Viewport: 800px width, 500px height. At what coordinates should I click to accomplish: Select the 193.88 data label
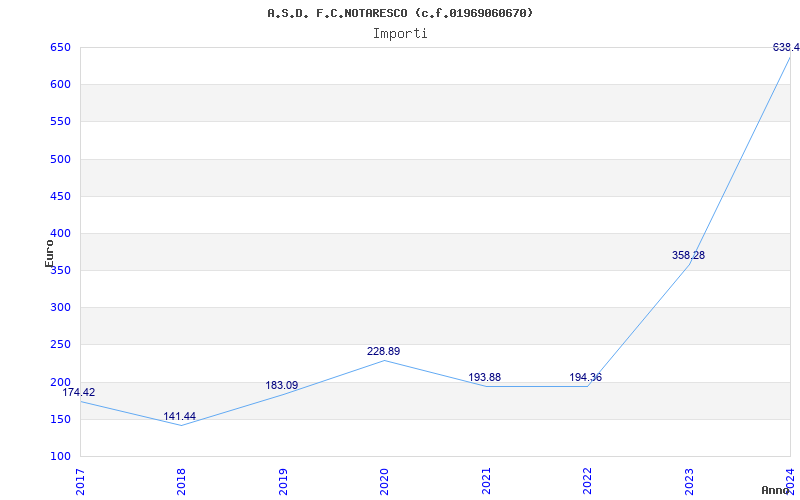pos(485,377)
